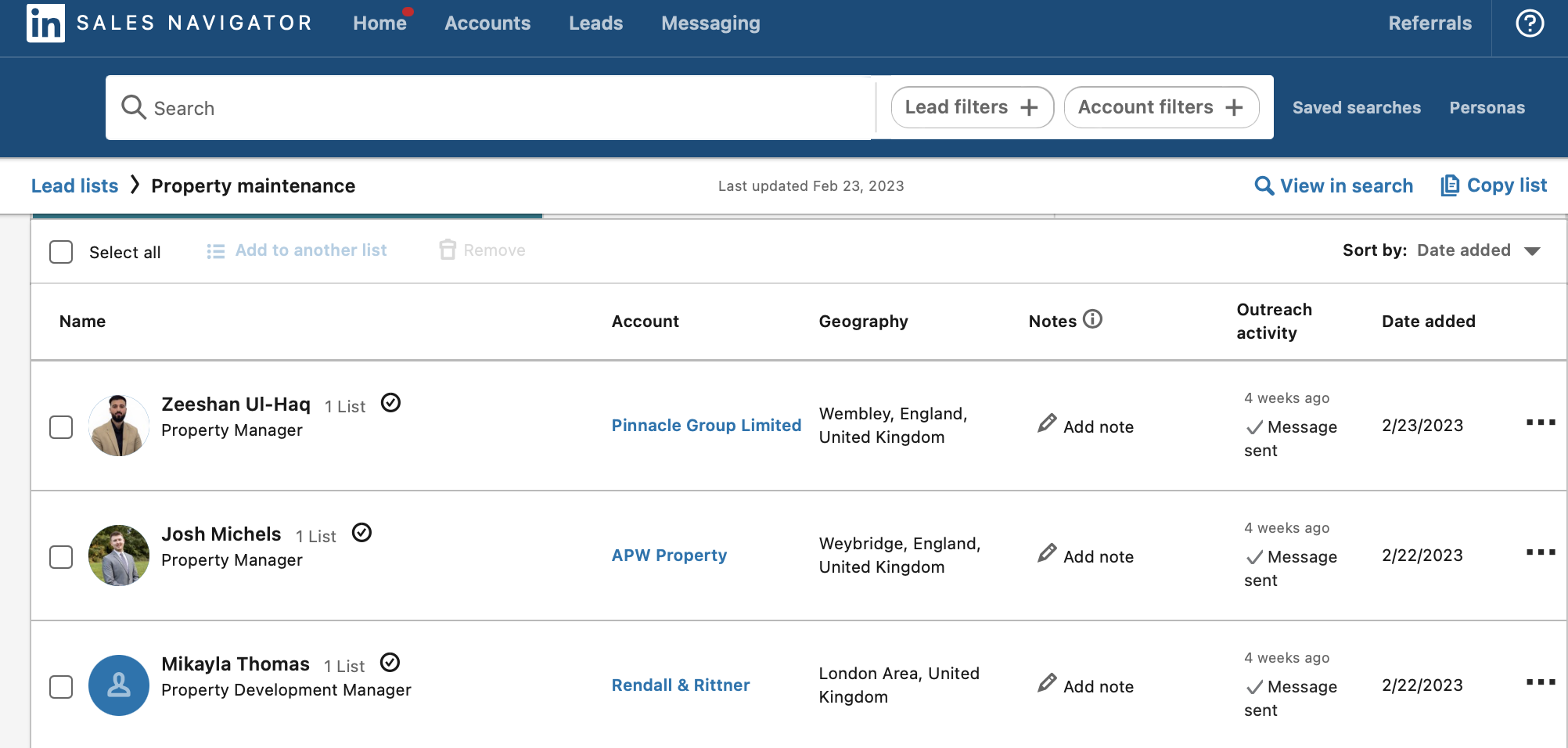This screenshot has height=748, width=1568.
Task: Open the Accounts menu
Action: coord(487,23)
